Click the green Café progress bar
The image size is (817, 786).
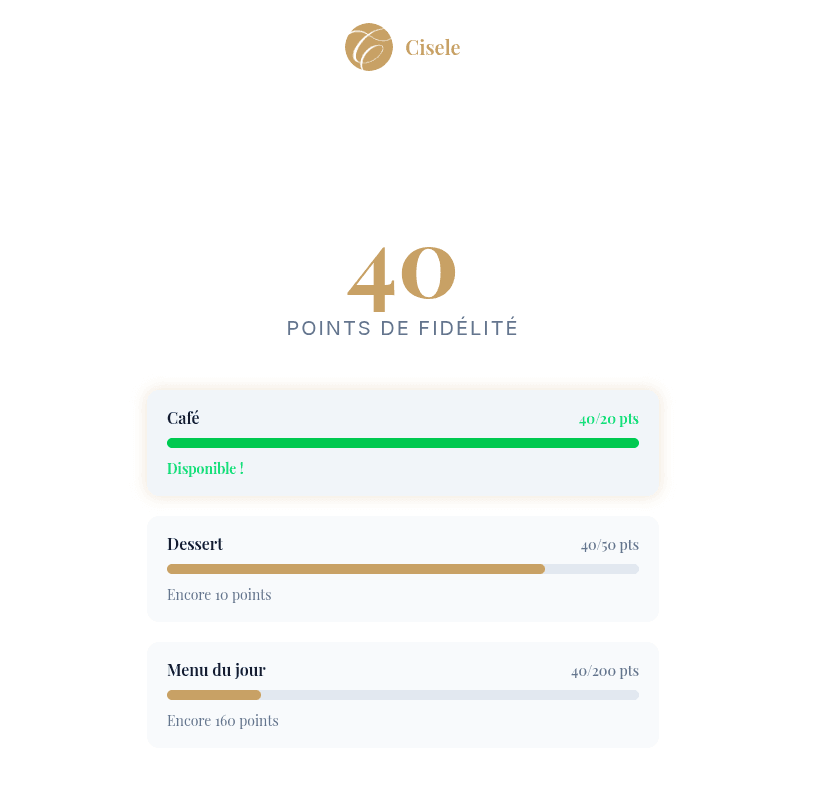pos(402,443)
